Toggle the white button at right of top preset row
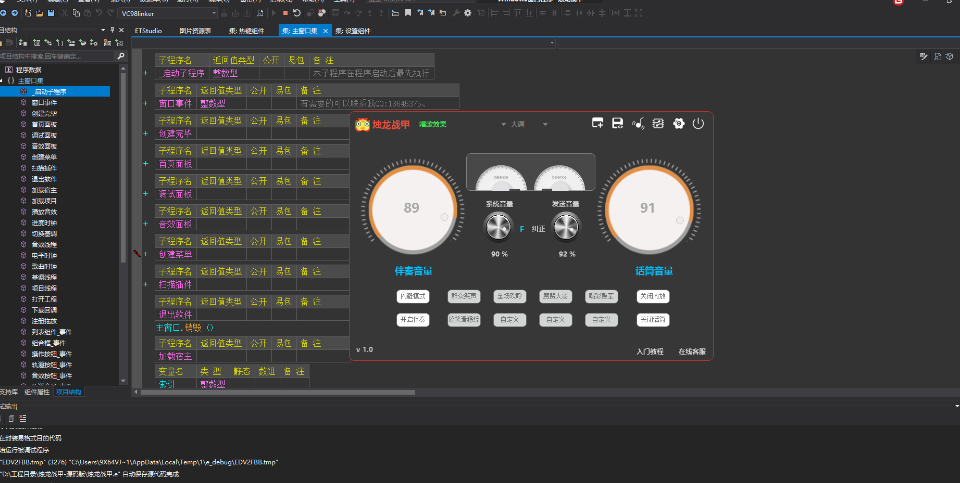This screenshot has width=960, height=483. click(653, 296)
